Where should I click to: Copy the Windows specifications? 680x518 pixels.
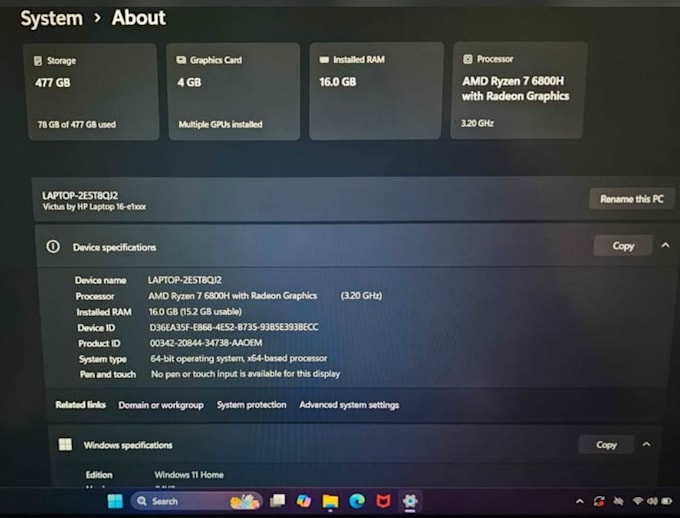pyautogui.click(x=606, y=445)
